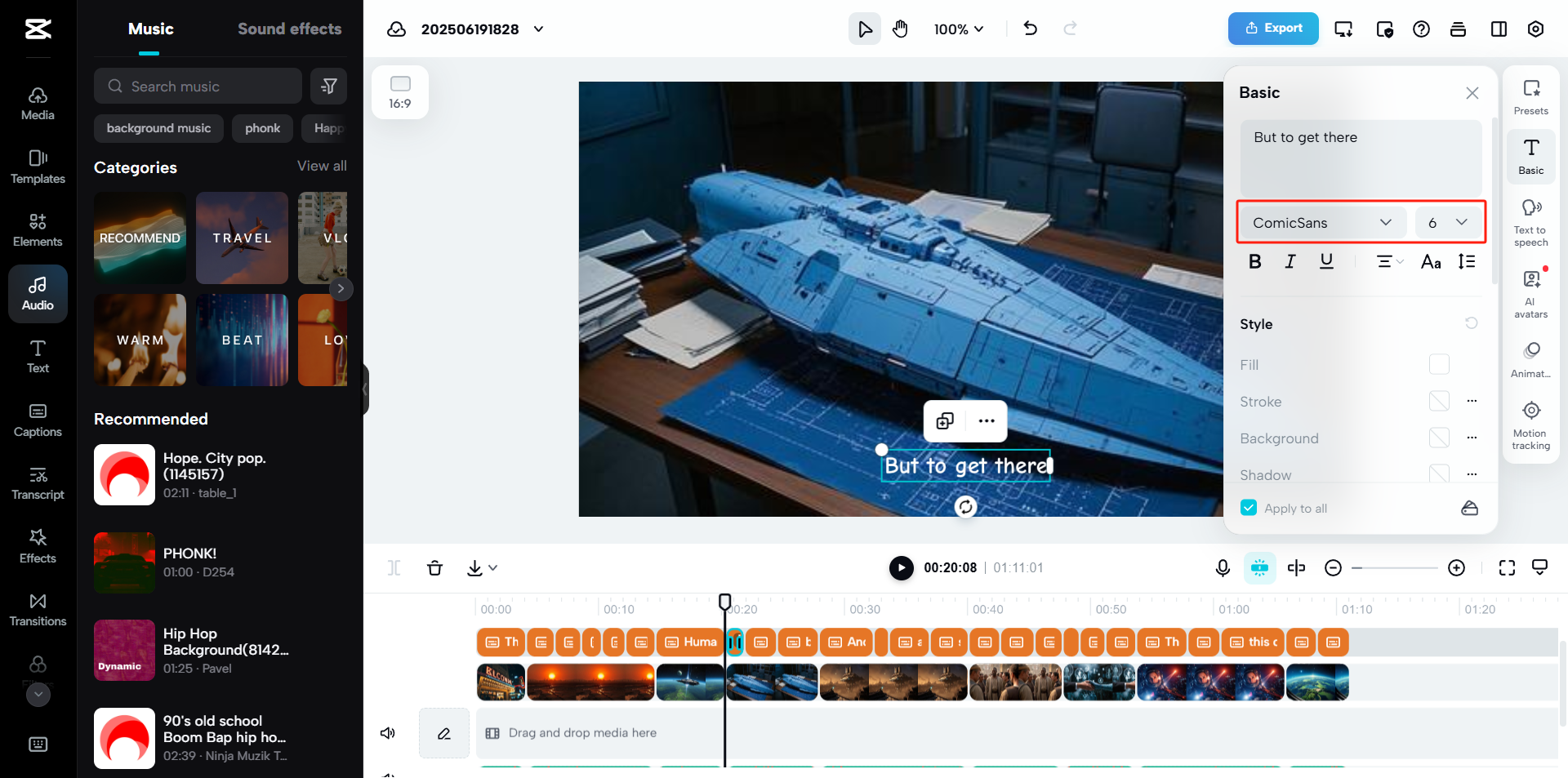Open the font size dropdown
This screenshot has width=1568, height=778.
click(1448, 222)
